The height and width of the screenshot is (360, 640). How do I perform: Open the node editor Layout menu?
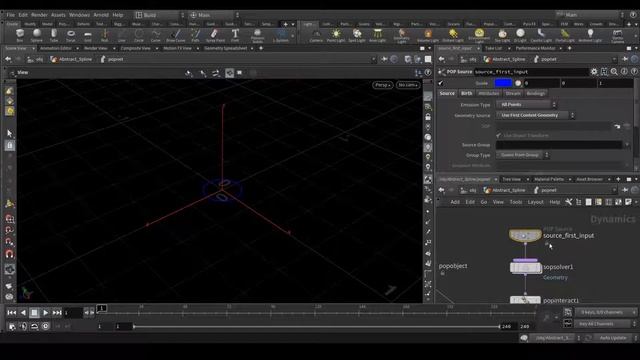coord(536,202)
